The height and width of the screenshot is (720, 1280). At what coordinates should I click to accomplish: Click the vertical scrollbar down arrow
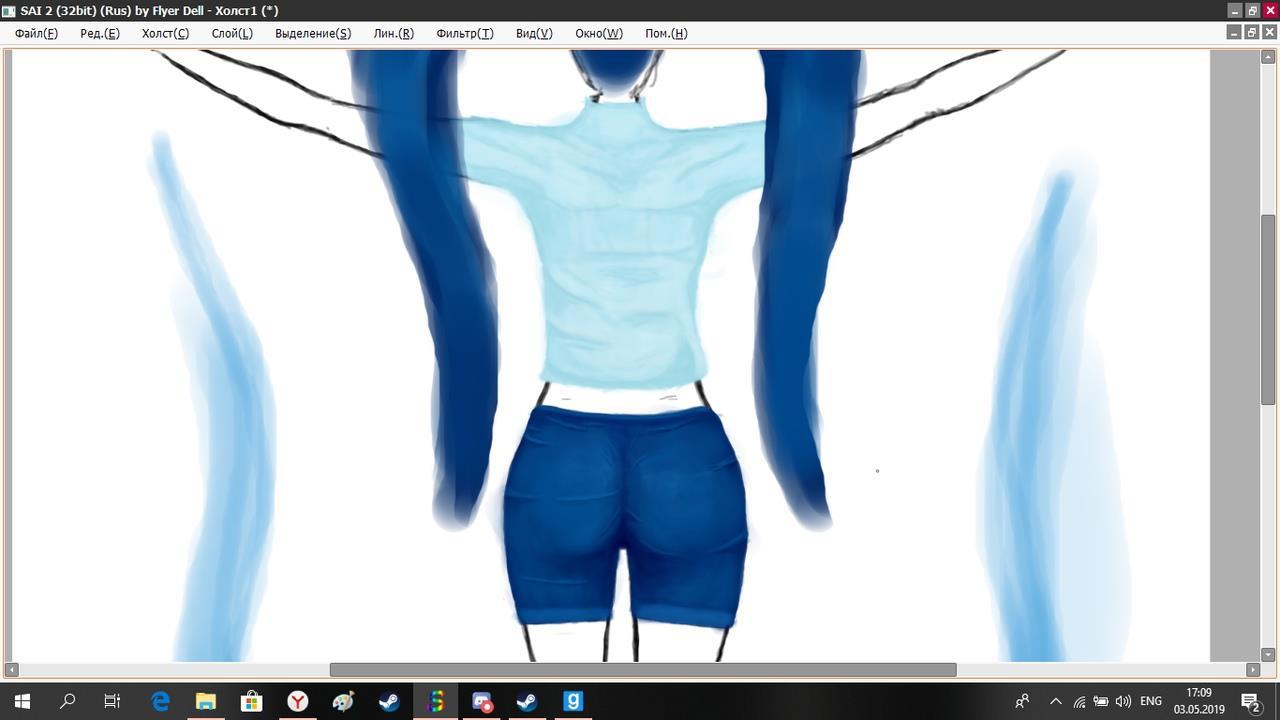click(1268, 655)
